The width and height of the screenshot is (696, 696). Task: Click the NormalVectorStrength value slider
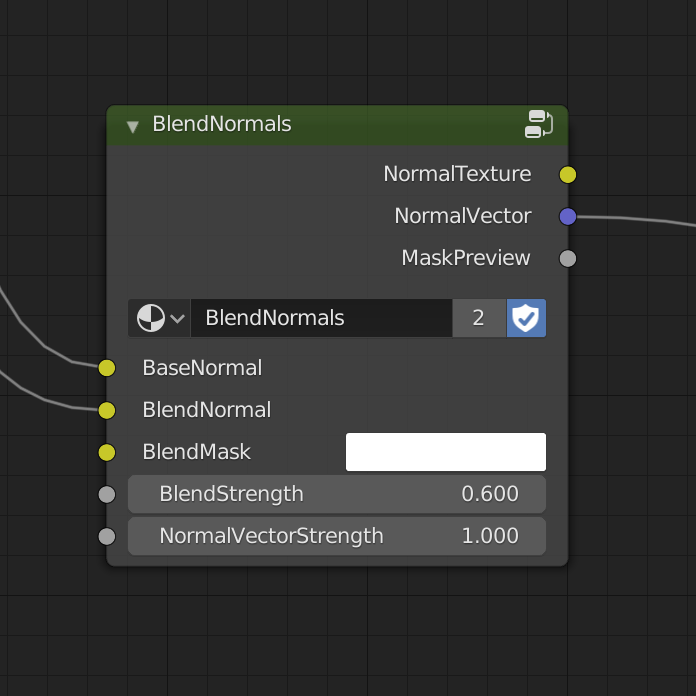tap(337, 536)
